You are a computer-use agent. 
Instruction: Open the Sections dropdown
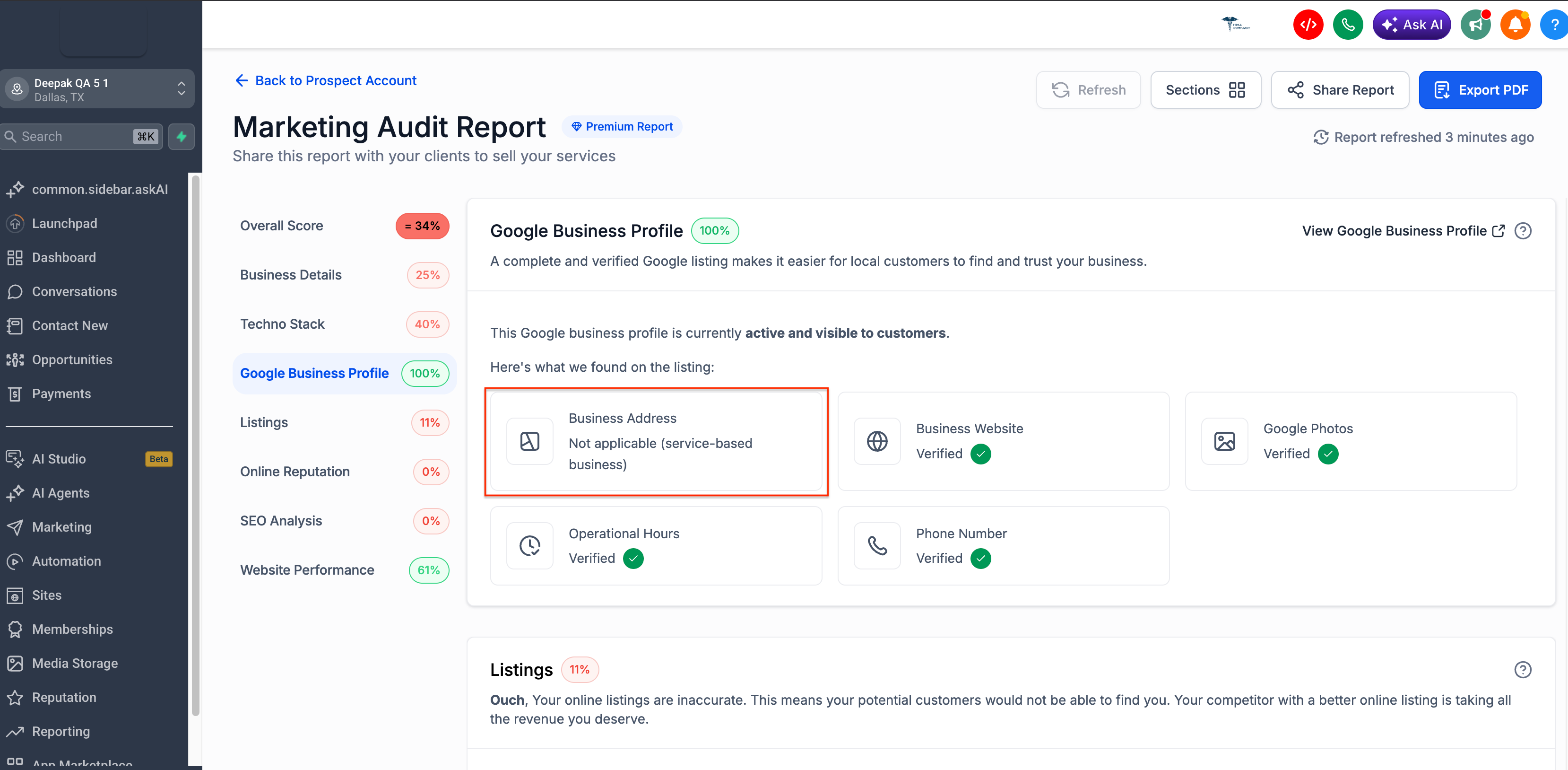[x=1205, y=90]
